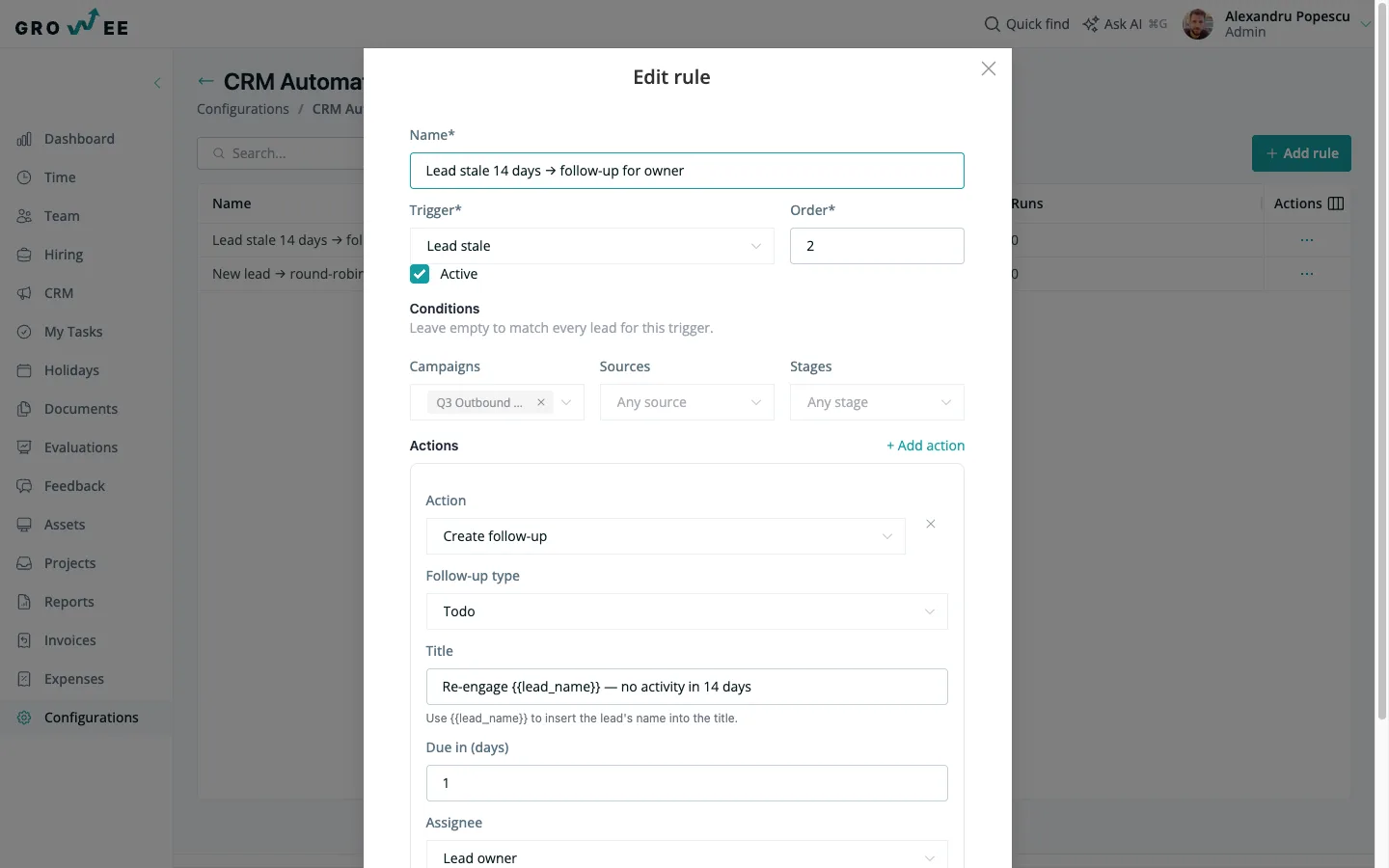1389x868 pixels.
Task: Click the back arrow beside CRM Automation
Action: coord(205,81)
